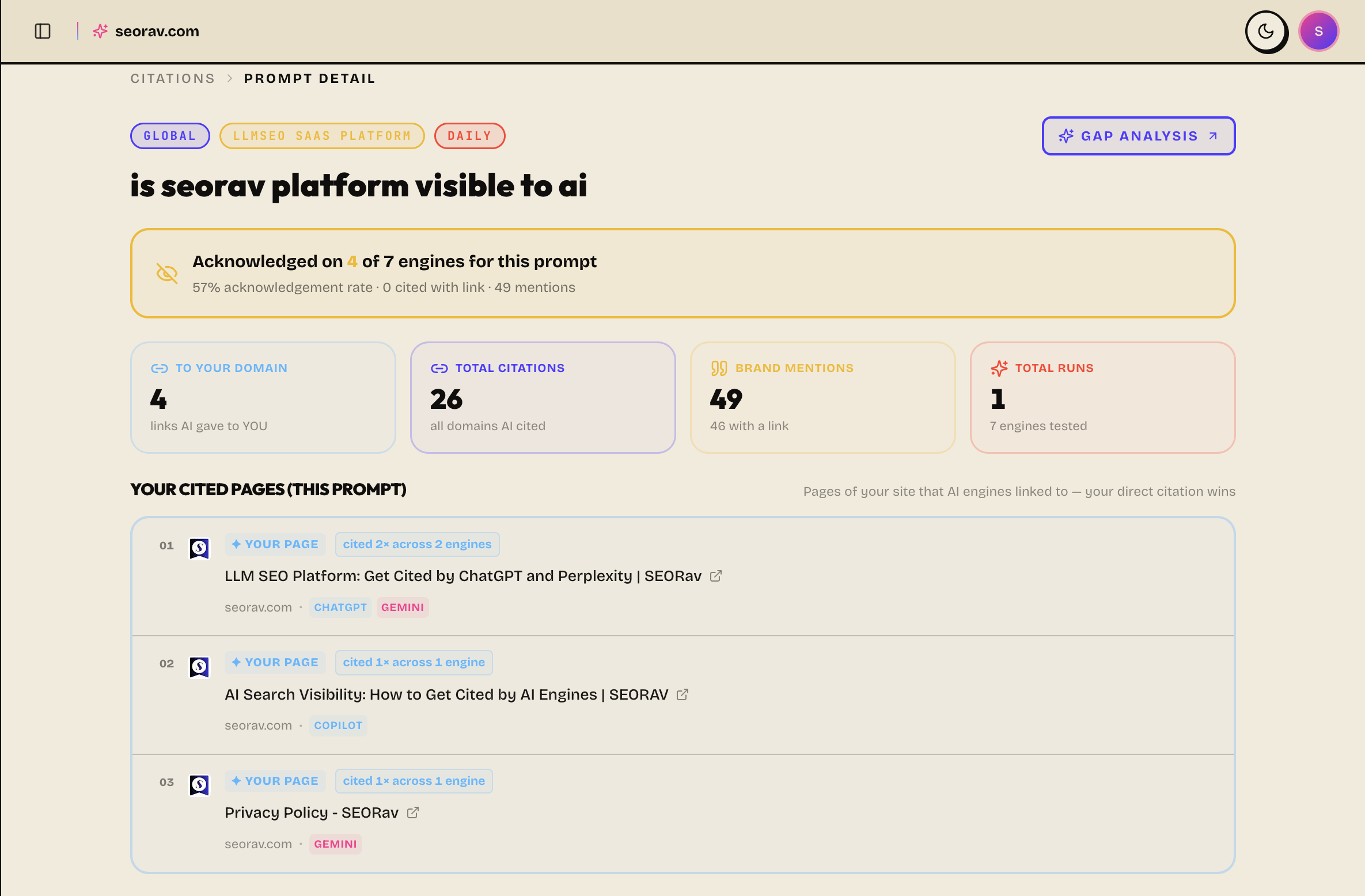Click Your Page badge on row 03

[275, 781]
